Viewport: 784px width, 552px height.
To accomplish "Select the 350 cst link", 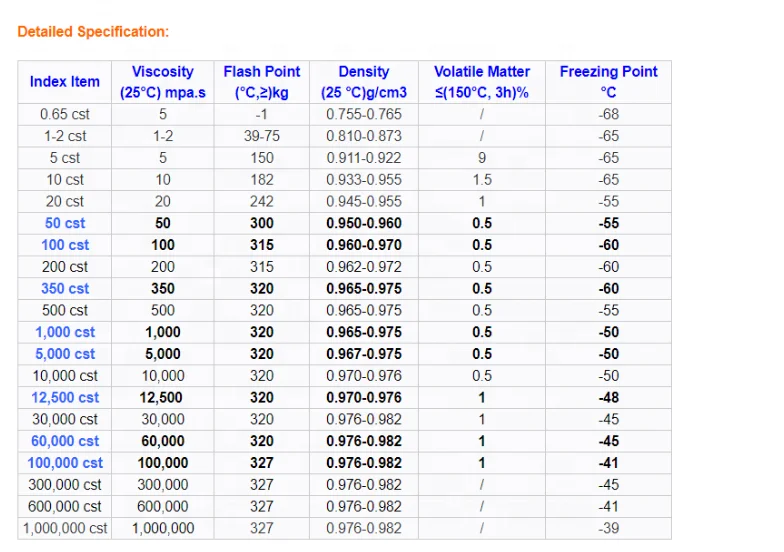I will [65, 289].
